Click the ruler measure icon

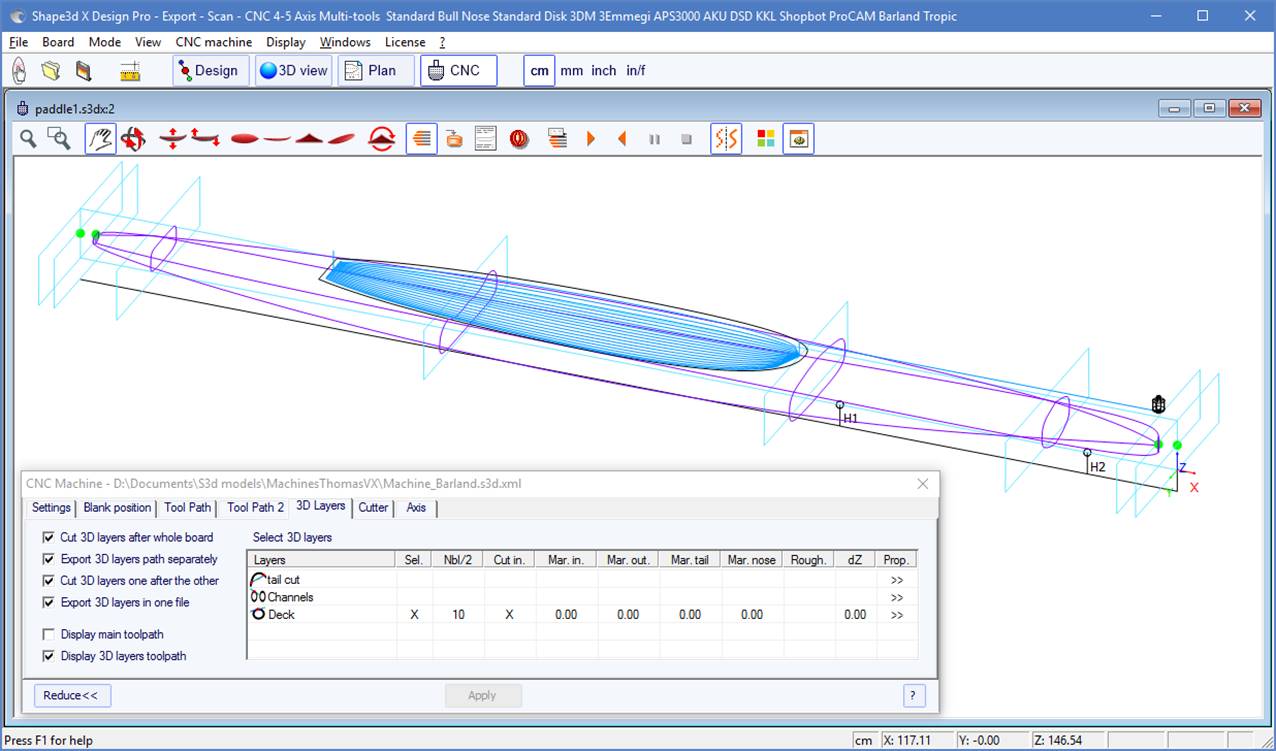[130, 71]
